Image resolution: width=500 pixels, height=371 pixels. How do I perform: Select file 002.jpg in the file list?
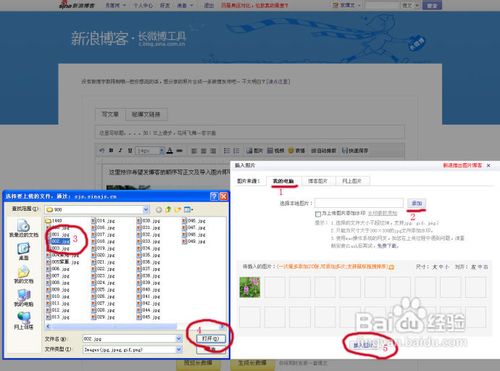58,241
